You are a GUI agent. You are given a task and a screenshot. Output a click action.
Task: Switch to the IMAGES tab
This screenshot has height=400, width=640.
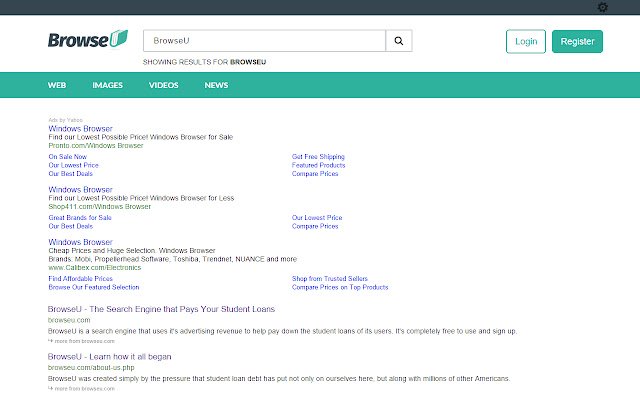click(107, 85)
